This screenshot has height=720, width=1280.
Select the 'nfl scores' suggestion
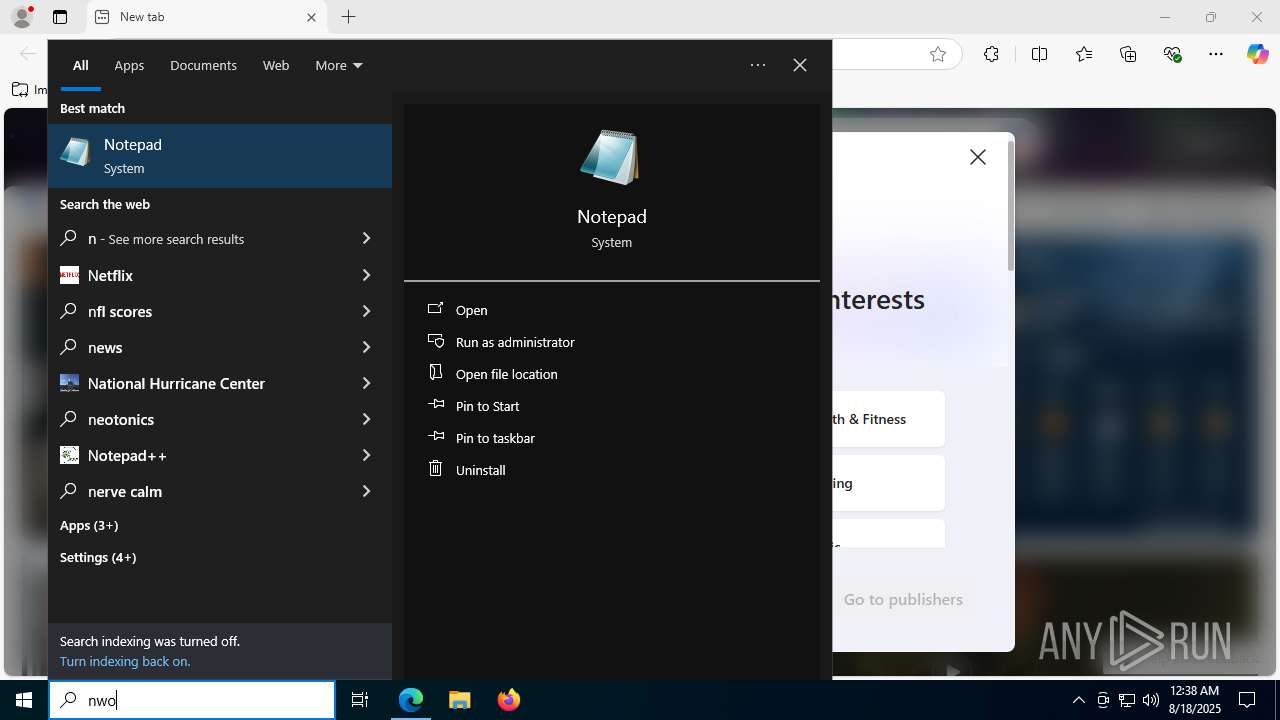[196, 311]
